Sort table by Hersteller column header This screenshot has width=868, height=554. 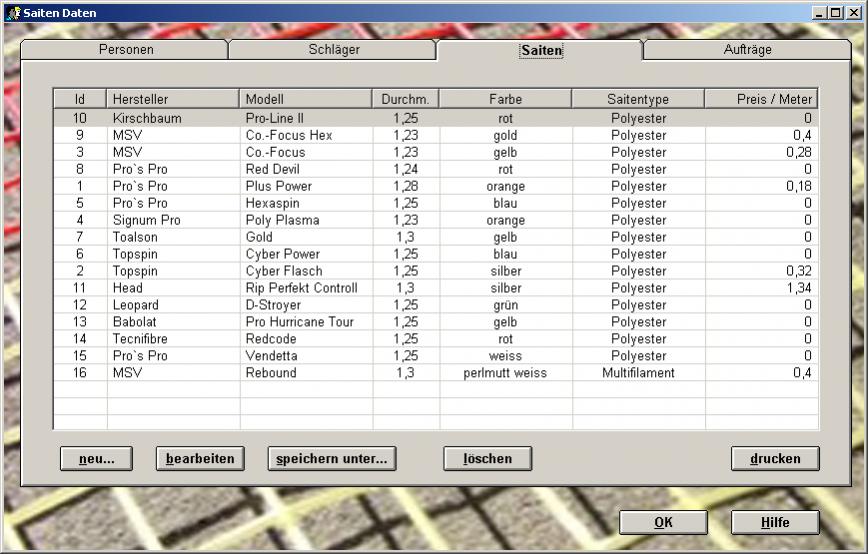[173, 100]
